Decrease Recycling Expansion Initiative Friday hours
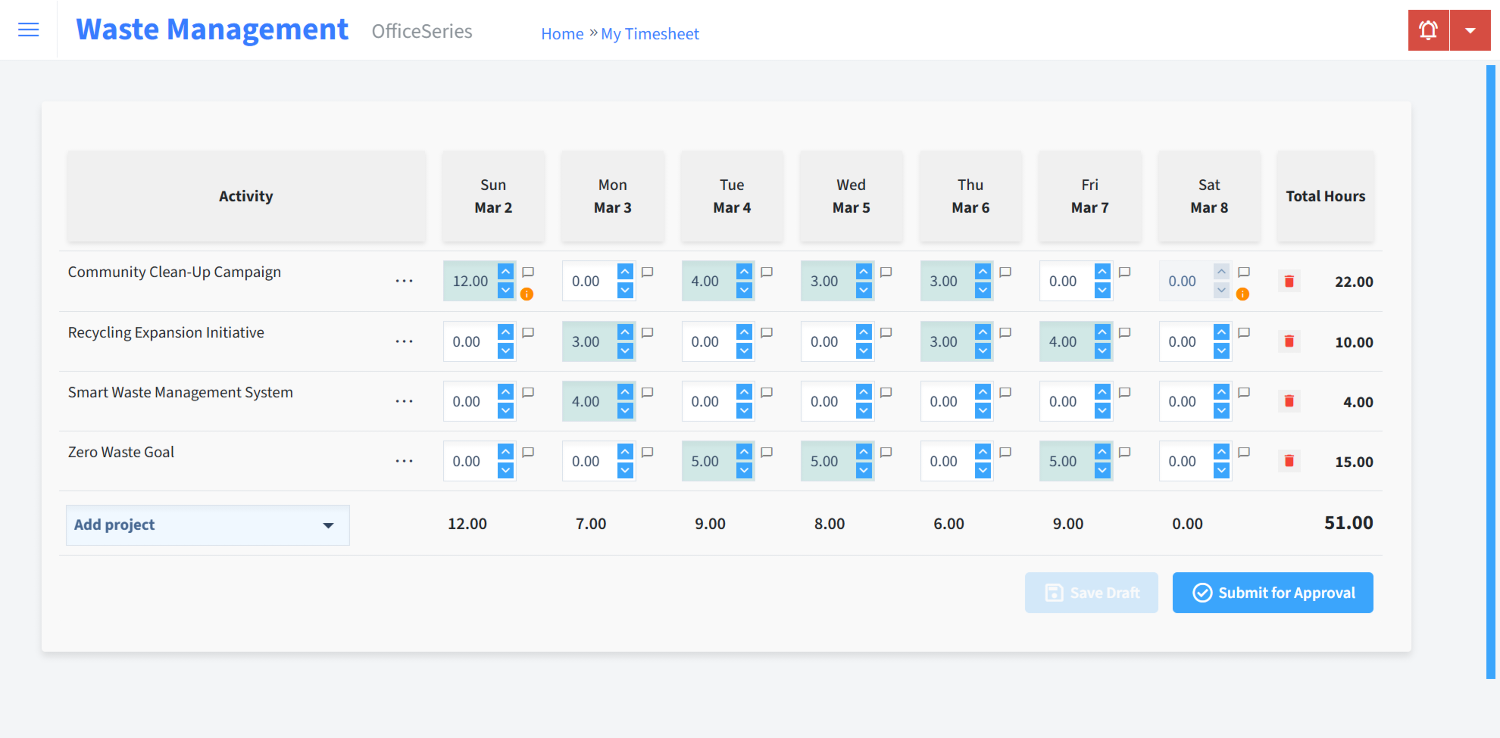The height and width of the screenshot is (738, 1500). (x=1102, y=351)
